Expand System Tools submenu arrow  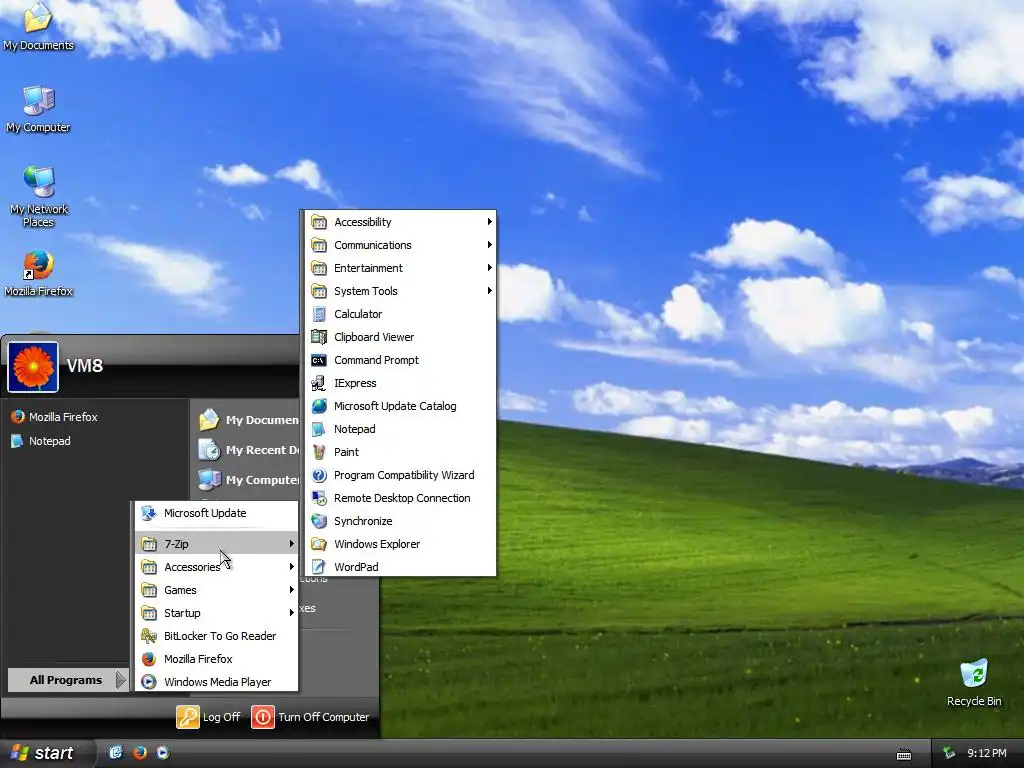[489, 291]
